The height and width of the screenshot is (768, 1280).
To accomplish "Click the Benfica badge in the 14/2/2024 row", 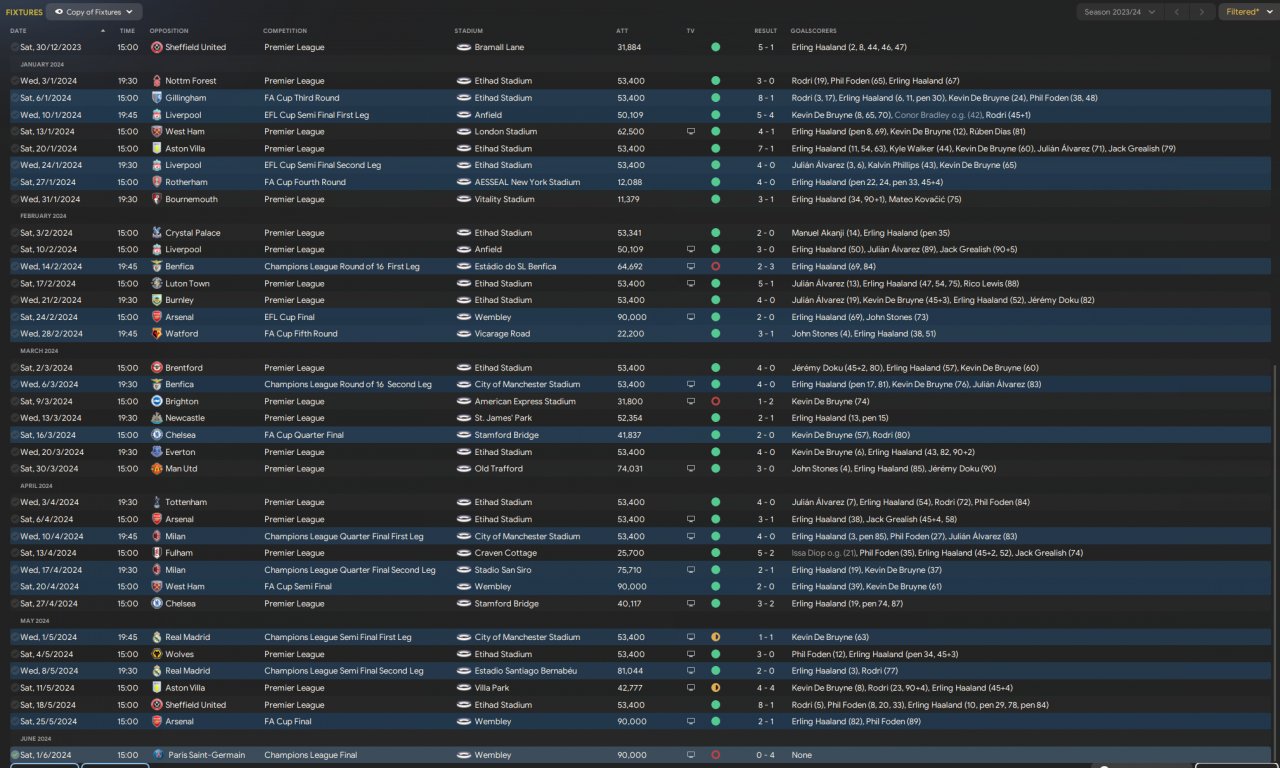I will (157, 267).
